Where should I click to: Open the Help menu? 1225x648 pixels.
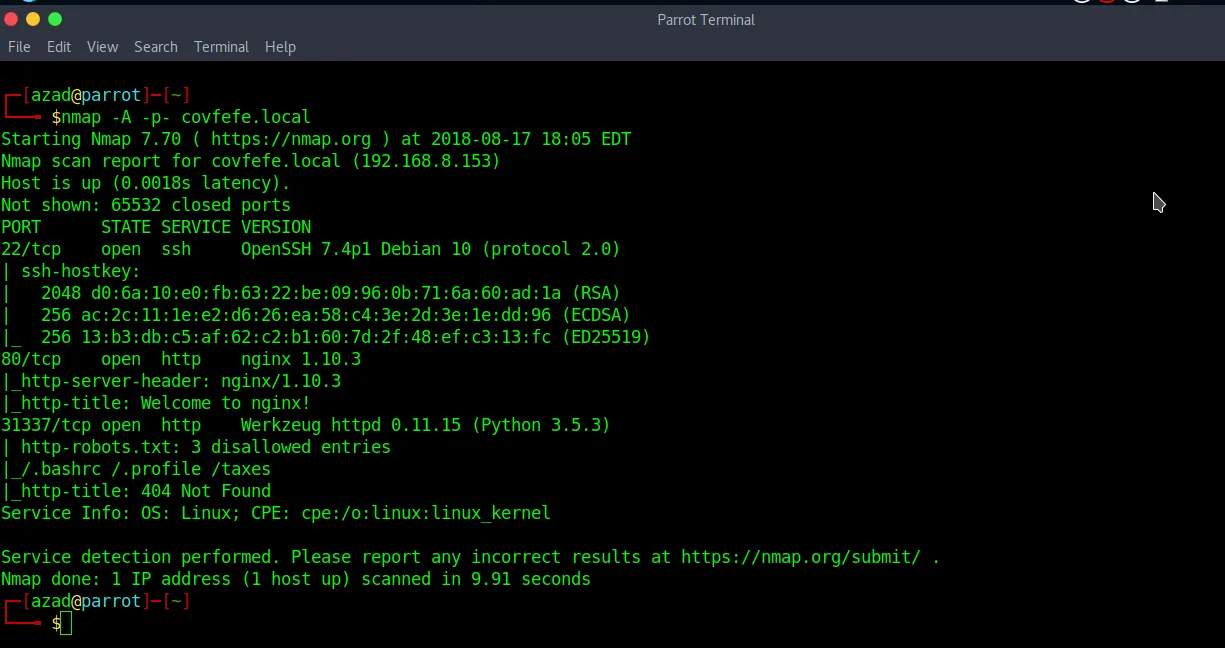(280, 47)
